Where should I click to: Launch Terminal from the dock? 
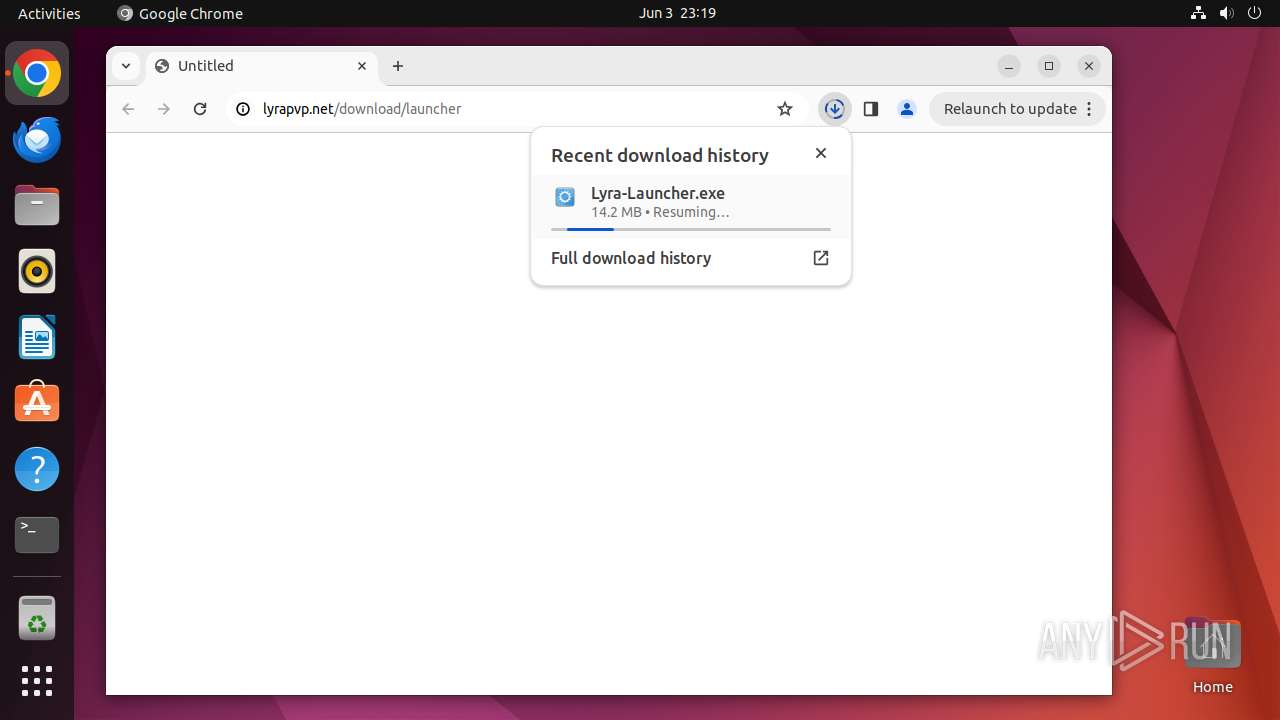(37, 535)
